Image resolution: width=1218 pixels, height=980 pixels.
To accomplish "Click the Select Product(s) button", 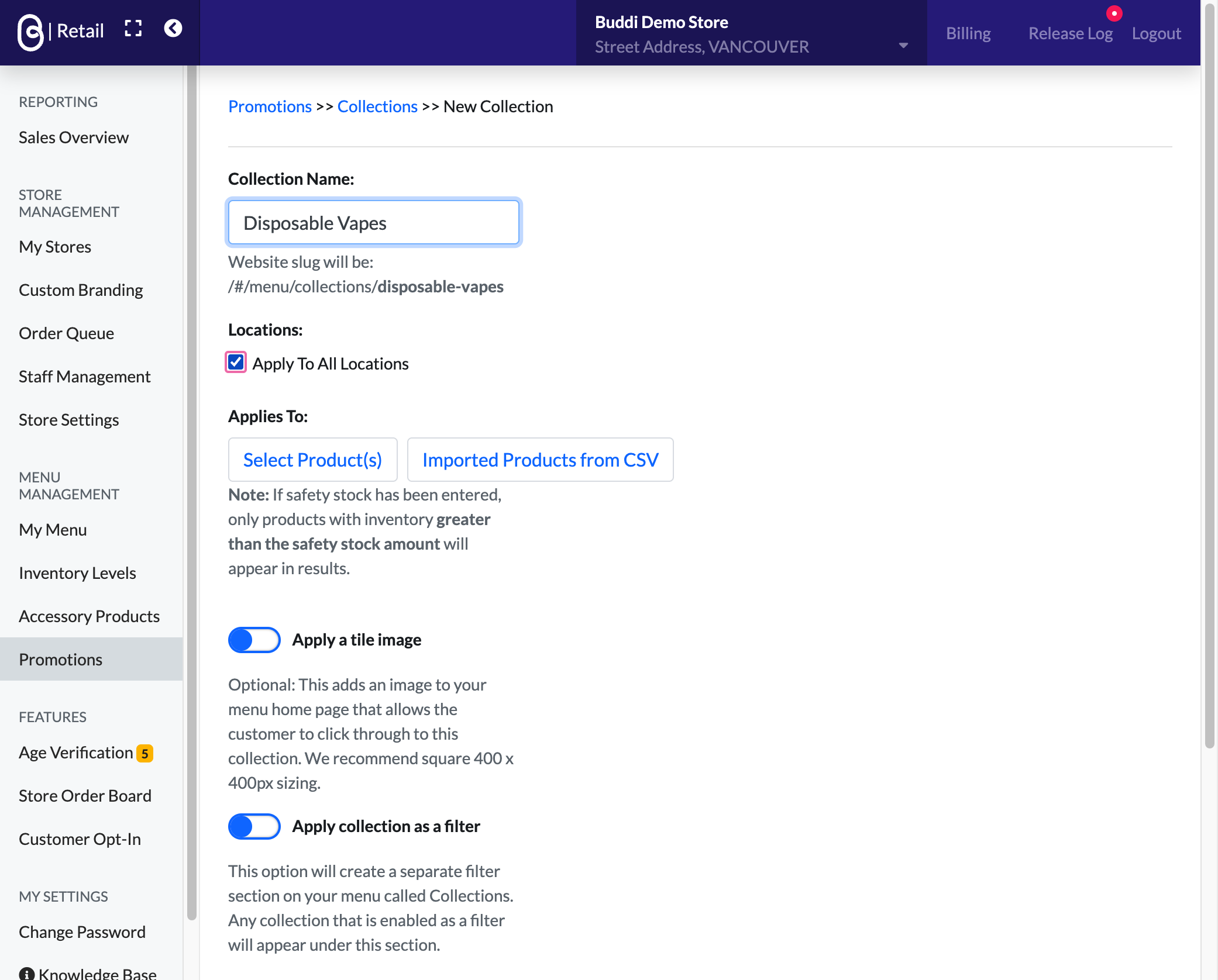I will pyautogui.click(x=312, y=460).
